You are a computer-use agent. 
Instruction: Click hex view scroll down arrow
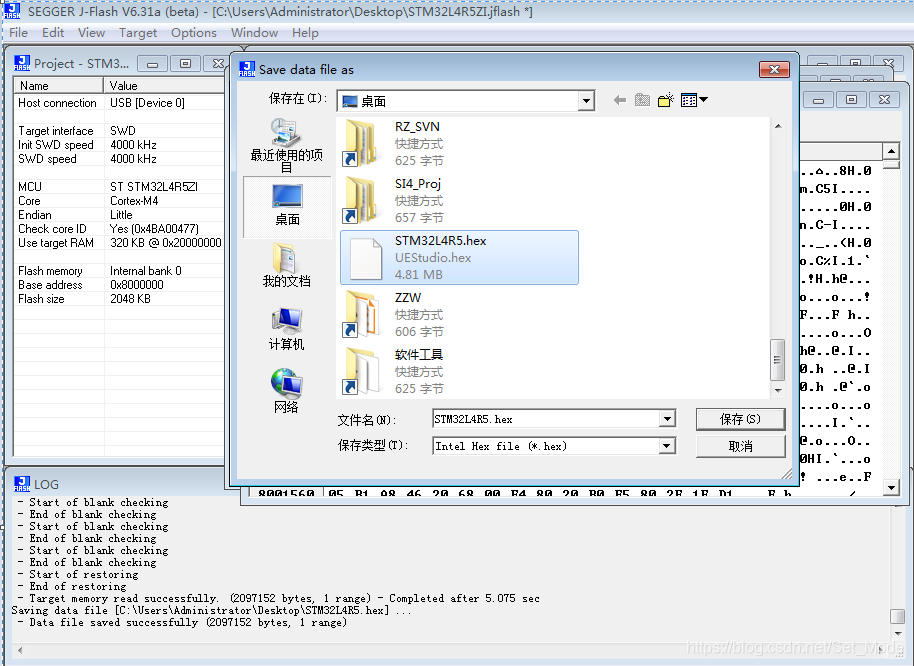(x=891, y=487)
